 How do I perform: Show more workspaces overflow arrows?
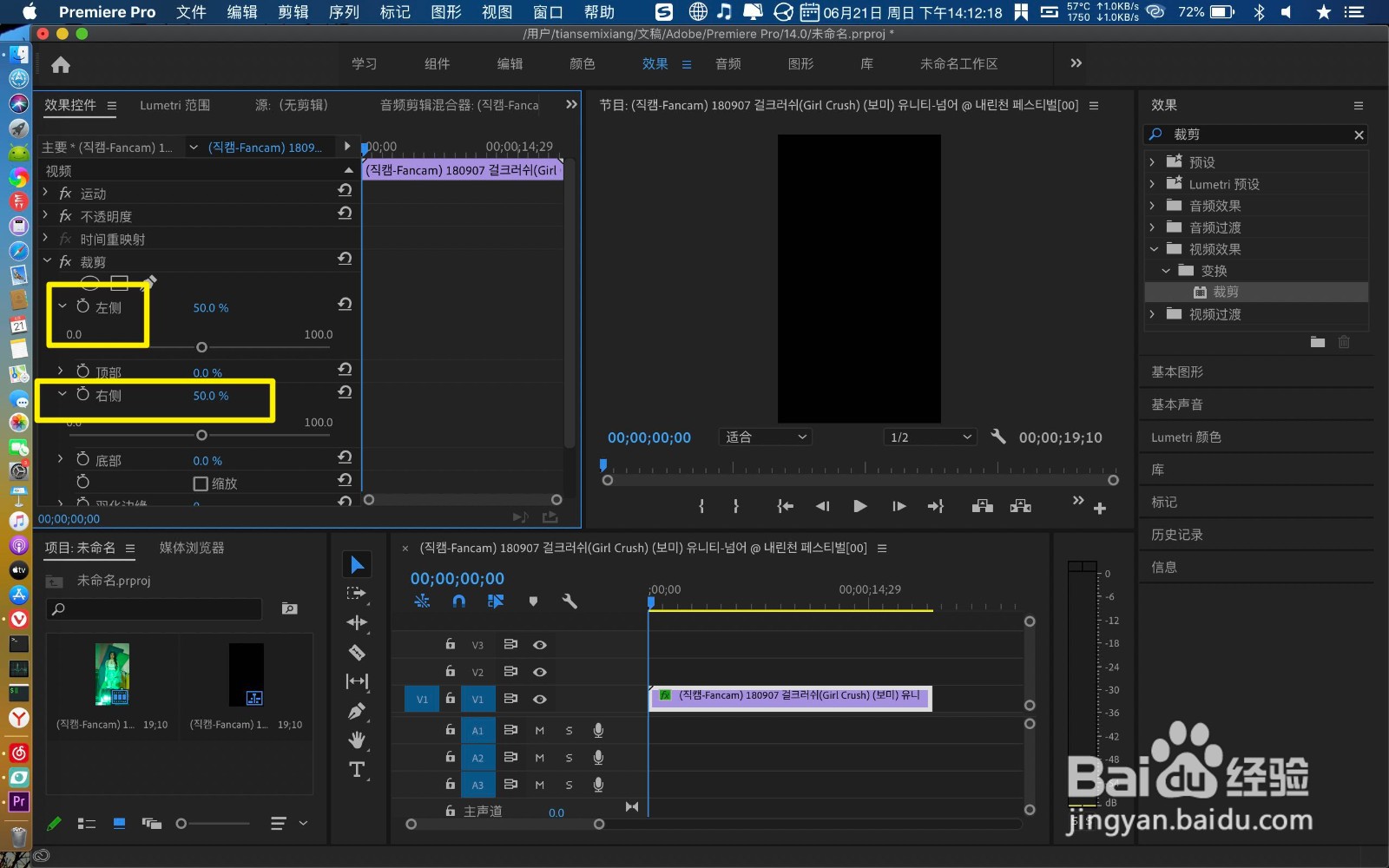click(x=1076, y=63)
